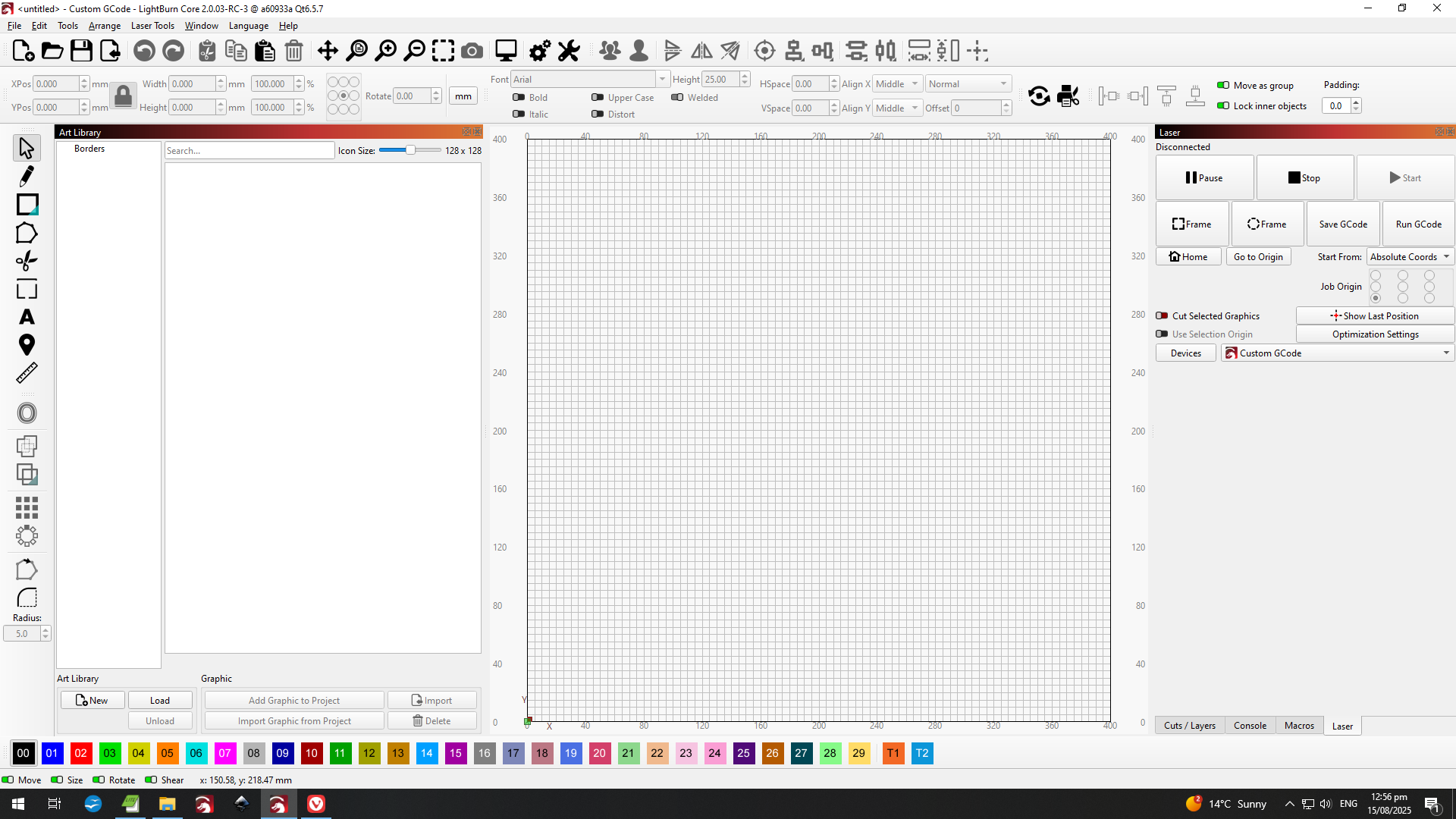Open the Laser Tools menu

(152, 26)
